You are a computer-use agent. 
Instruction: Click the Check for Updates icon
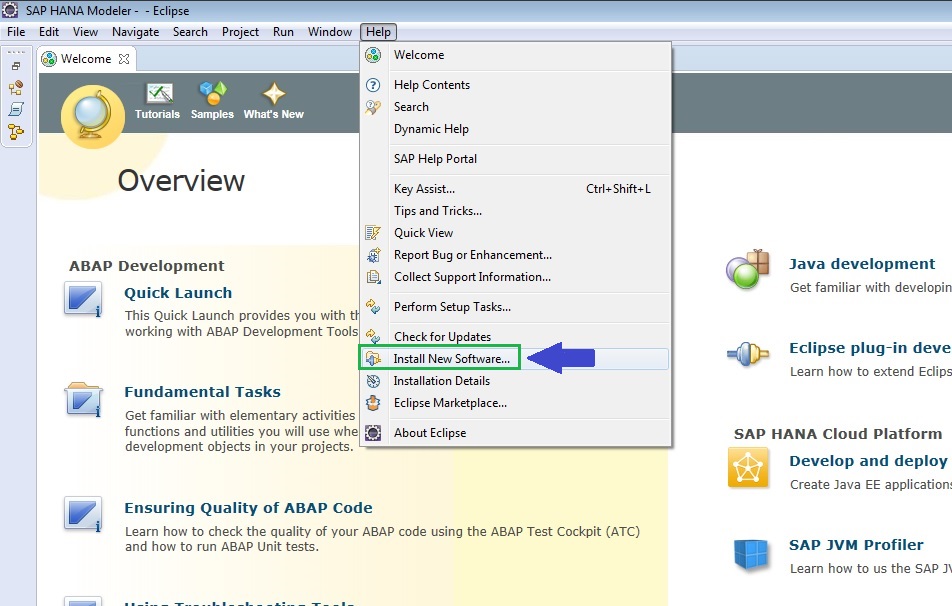(373, 335)
